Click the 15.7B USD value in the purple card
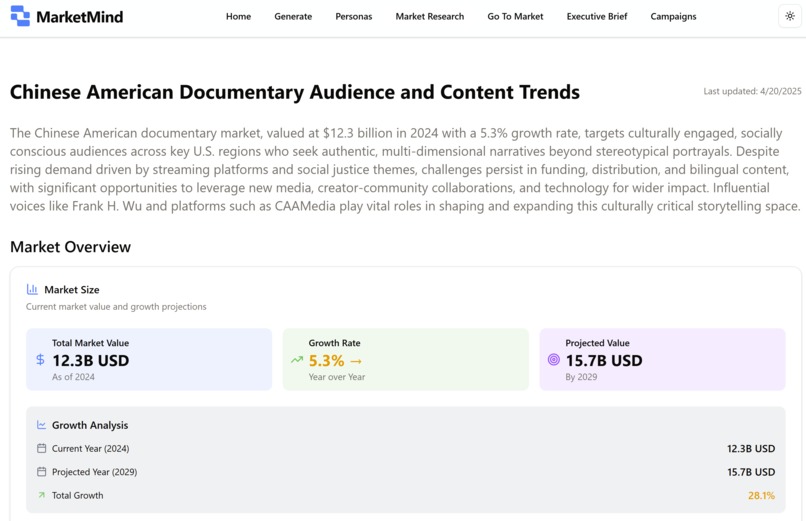 click(604, 361)
